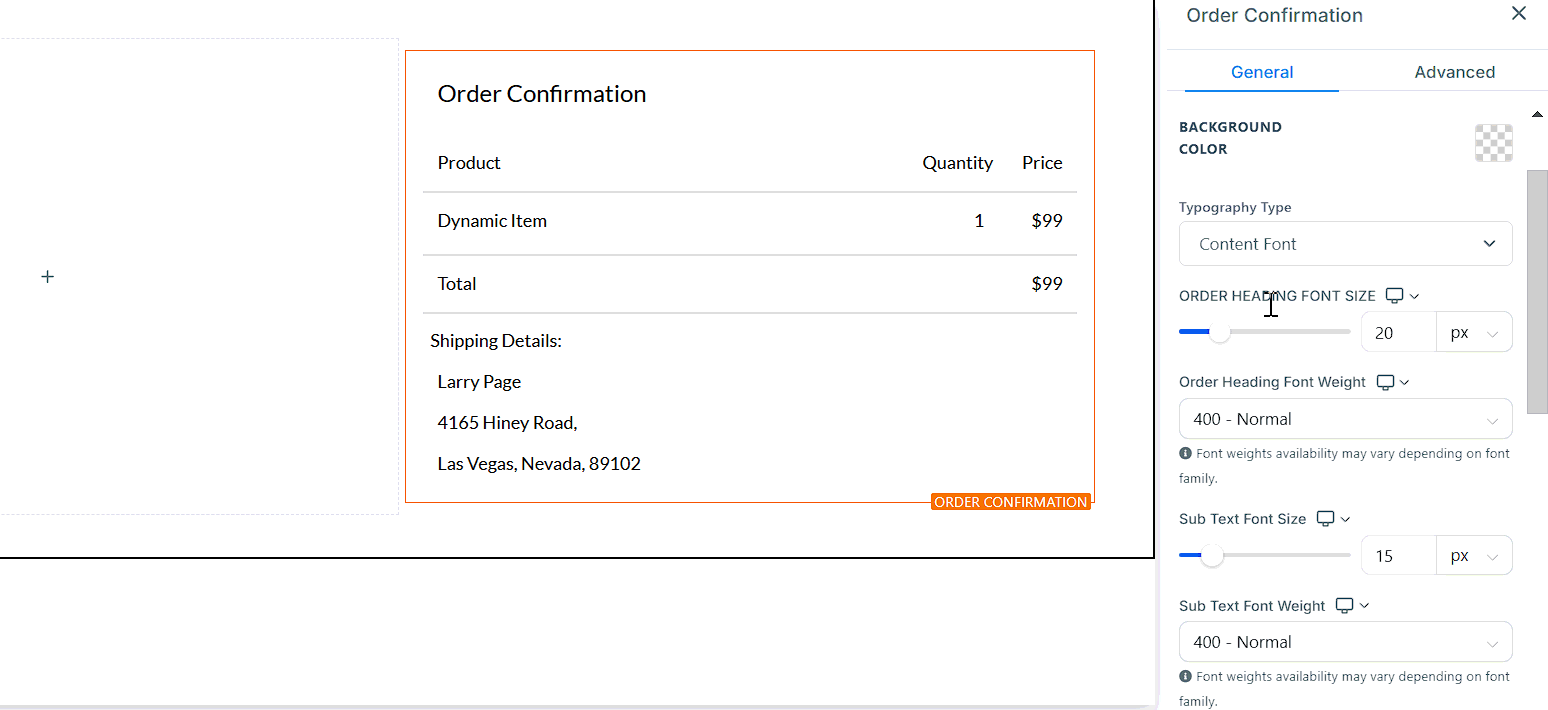Open the px unit dropdown for Order Heading size
The width and height of the screenshot is (1548, 710).
(x=1474, y=332)
